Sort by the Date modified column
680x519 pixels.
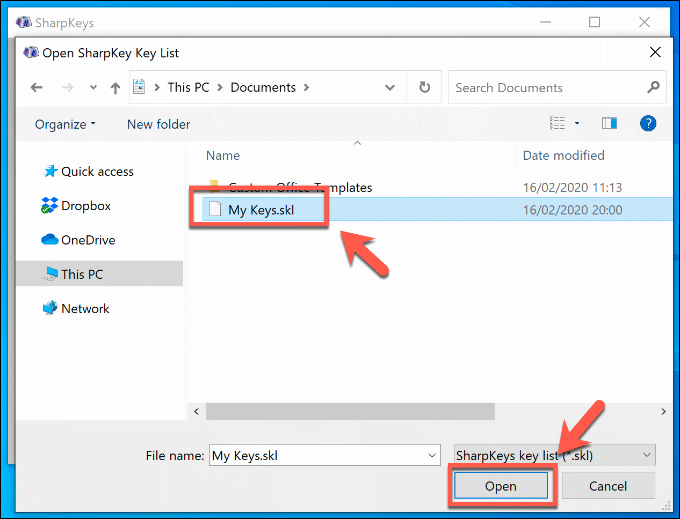tap(563, 156)
